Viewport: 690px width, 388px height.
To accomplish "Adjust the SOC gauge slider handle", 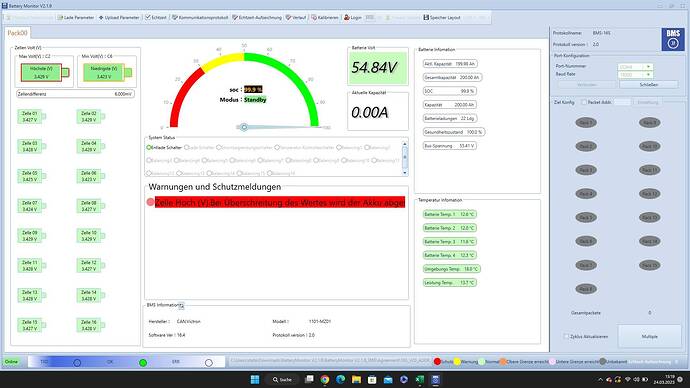I will (x=244, y=127).
